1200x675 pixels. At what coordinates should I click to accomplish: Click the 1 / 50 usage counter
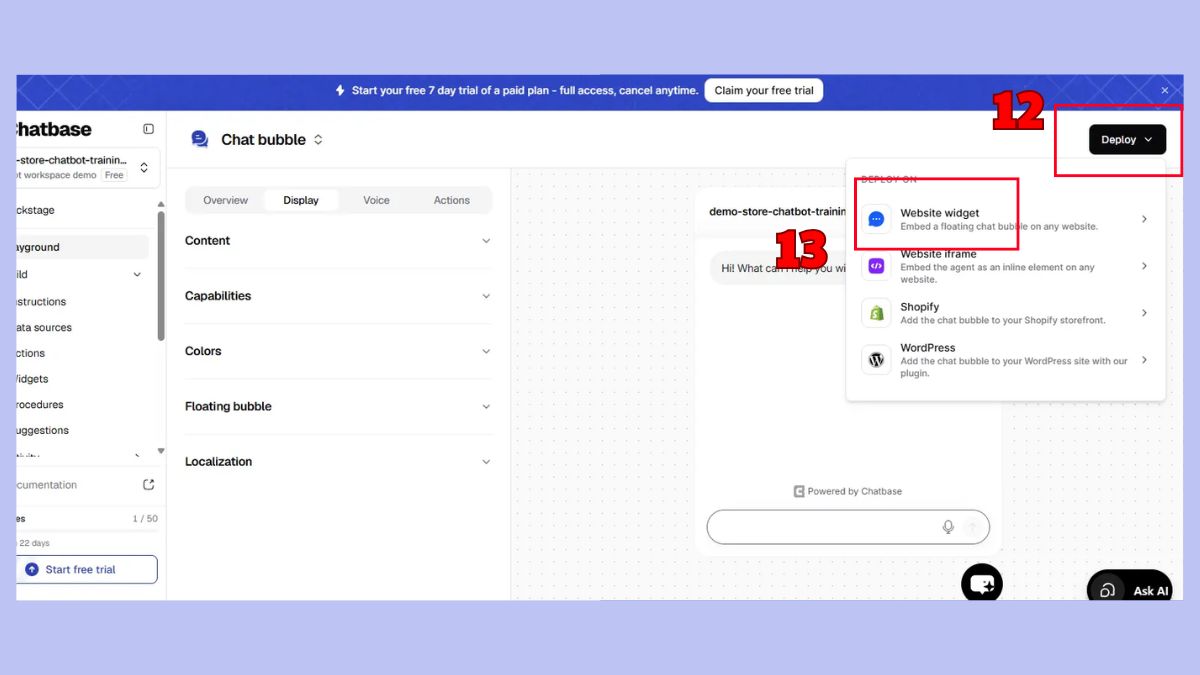[x=145, y=519]
